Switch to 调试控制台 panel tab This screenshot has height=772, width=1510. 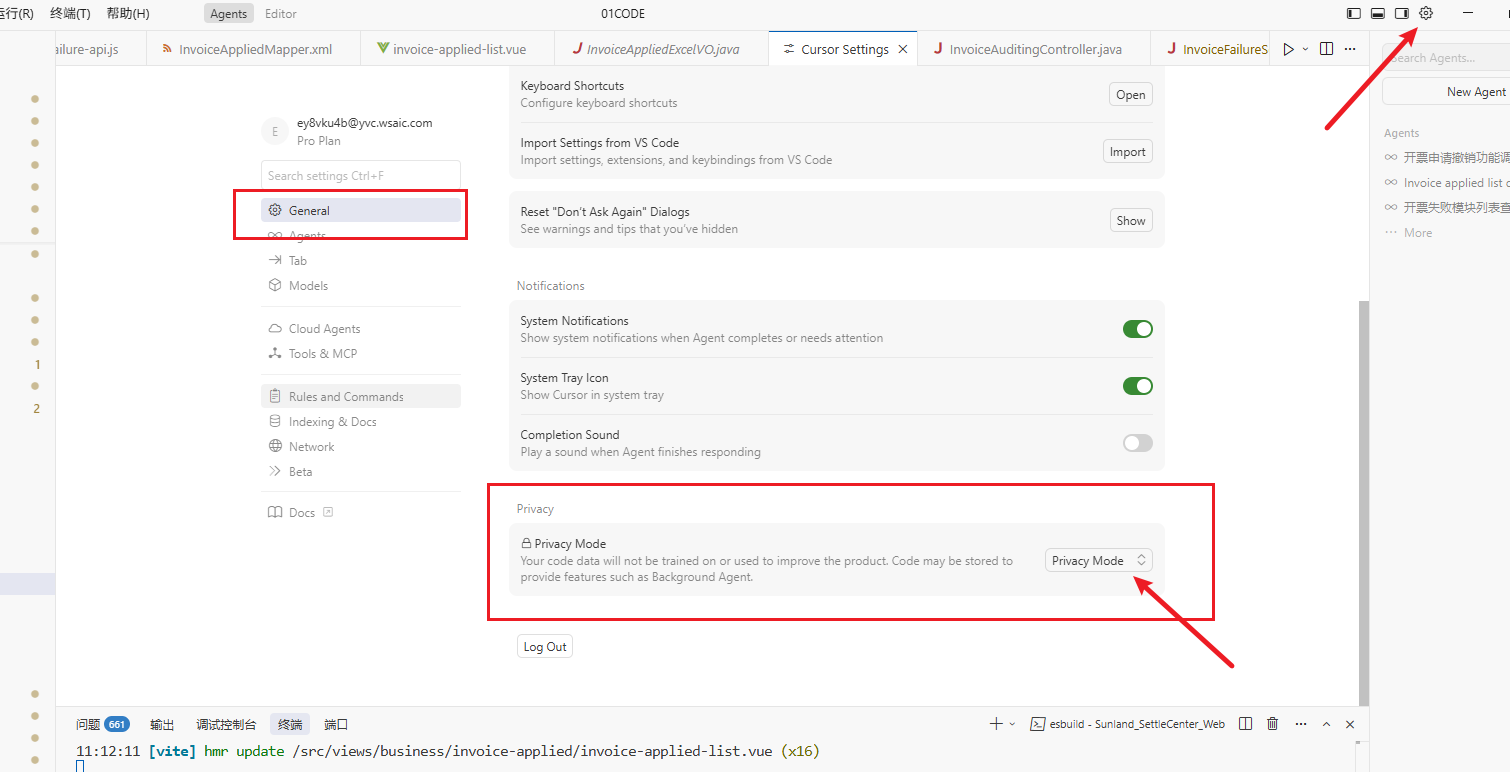click(226, 724)
